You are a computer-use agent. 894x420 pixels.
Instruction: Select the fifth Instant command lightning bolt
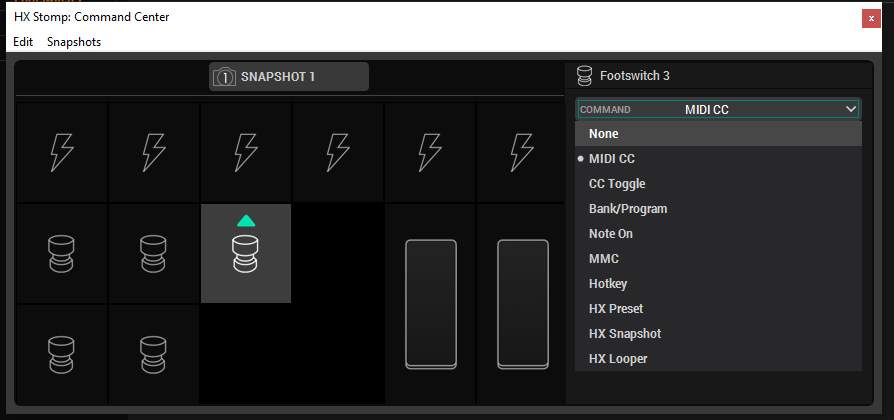point(430,152)
